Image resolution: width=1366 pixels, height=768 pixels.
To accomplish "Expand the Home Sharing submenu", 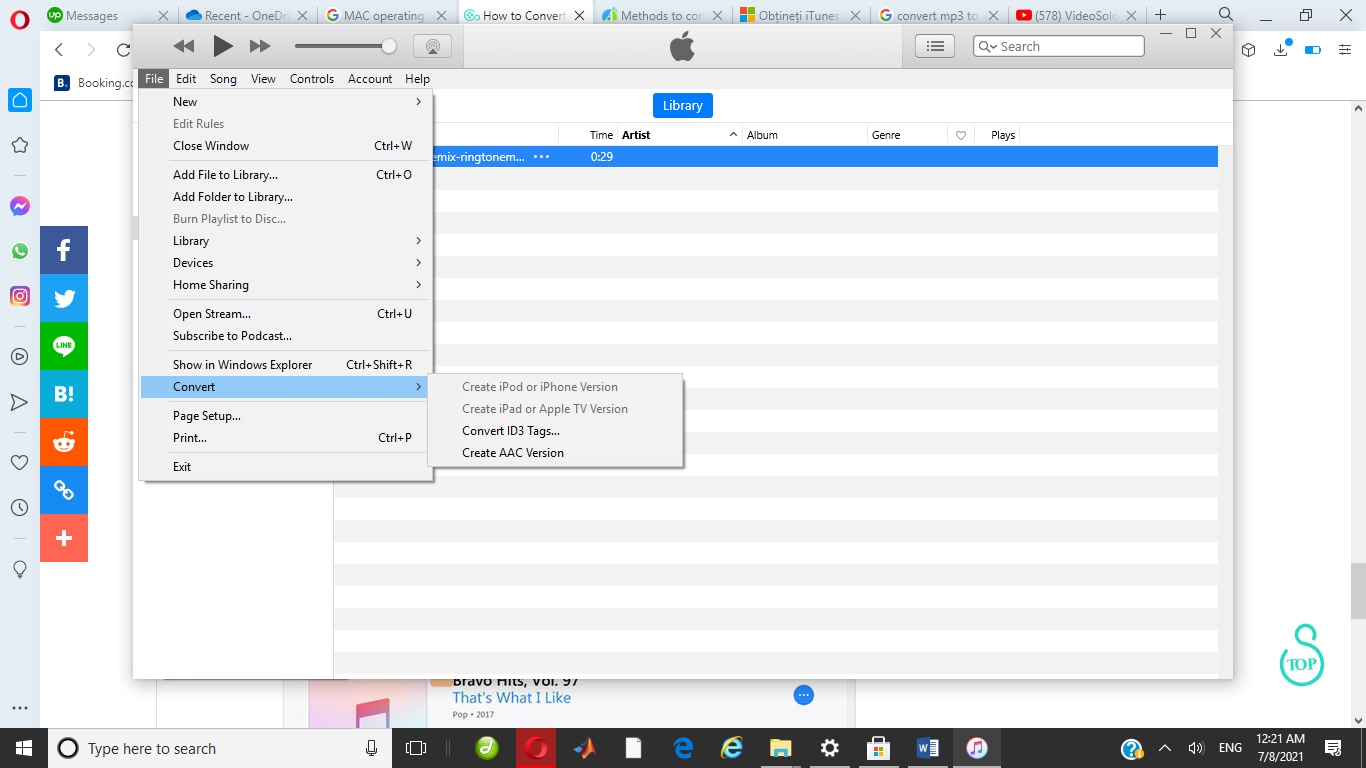I will tap(285, 285).
